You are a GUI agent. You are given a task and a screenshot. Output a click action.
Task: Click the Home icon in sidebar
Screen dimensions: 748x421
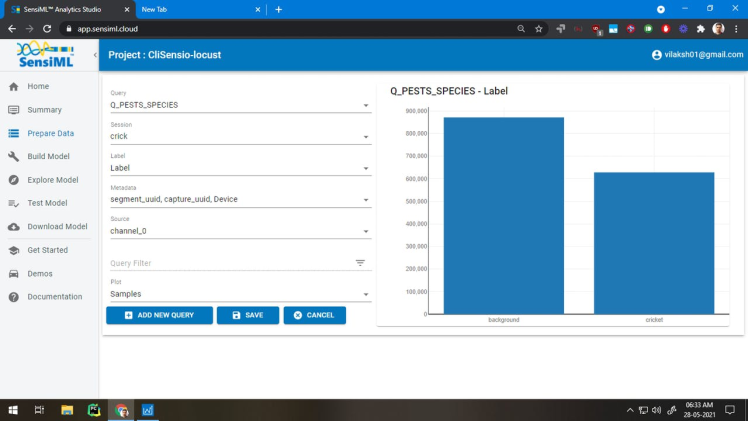[14, 87]
